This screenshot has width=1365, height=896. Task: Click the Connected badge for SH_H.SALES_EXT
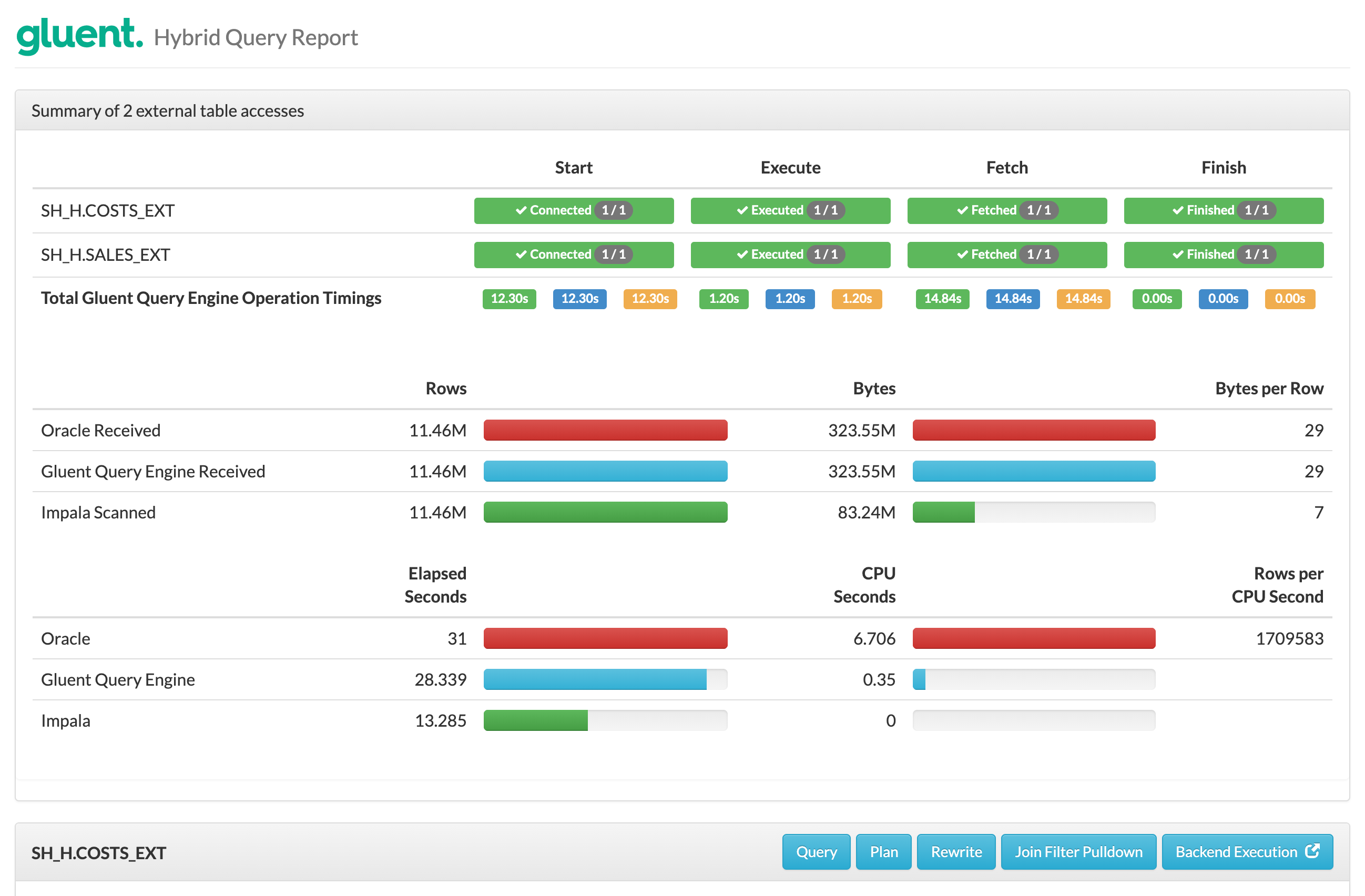pos(574,254)
